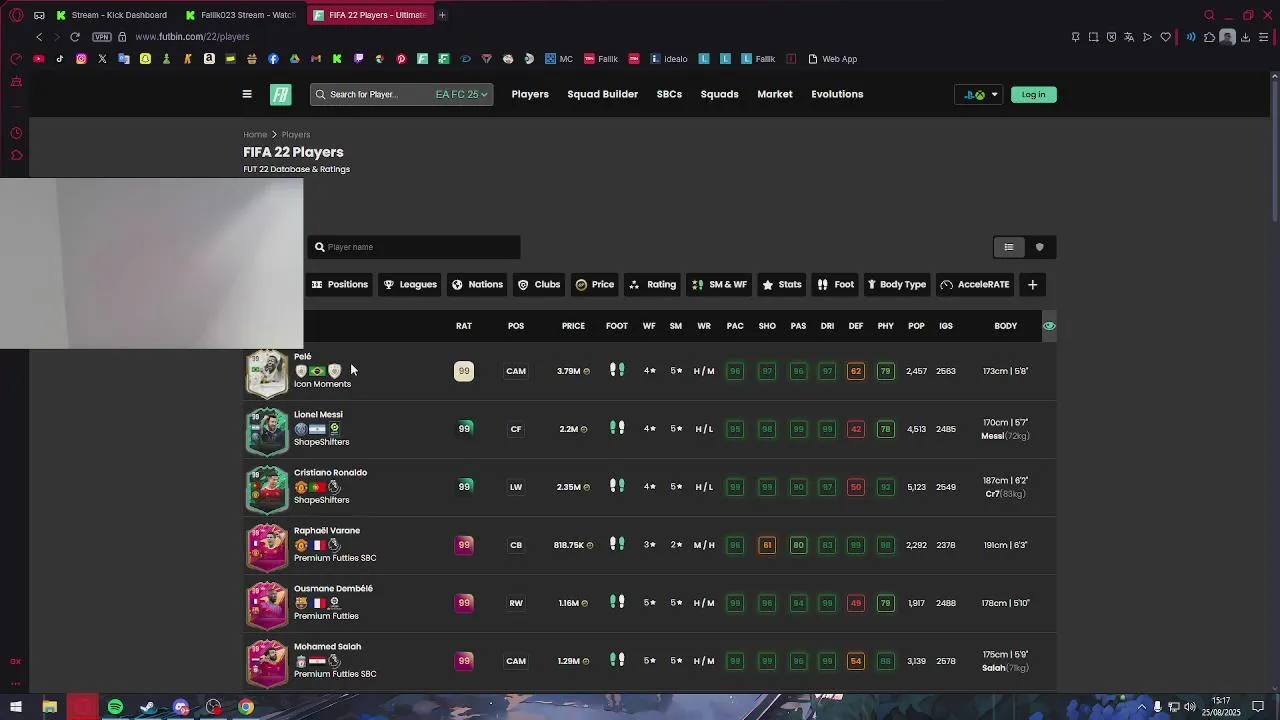Switch to card view layout
1280x720 pixels.
click(1040, 247)
